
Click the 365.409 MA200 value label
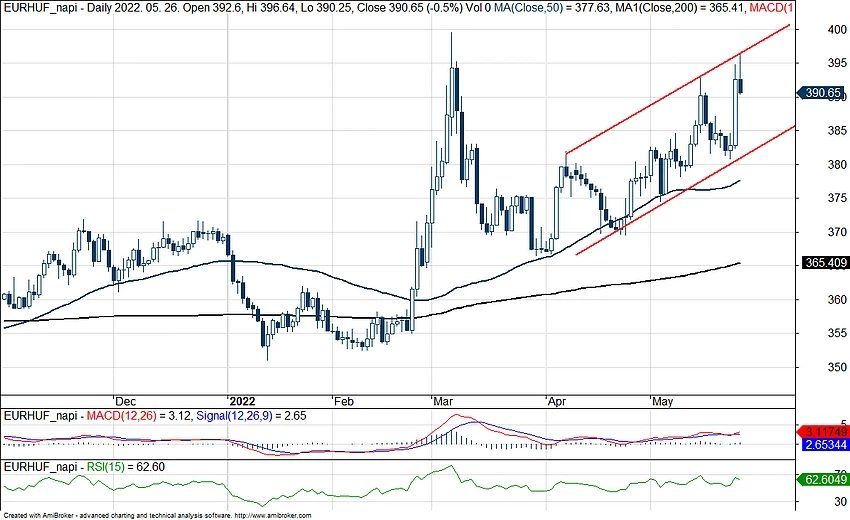(825, 263)
